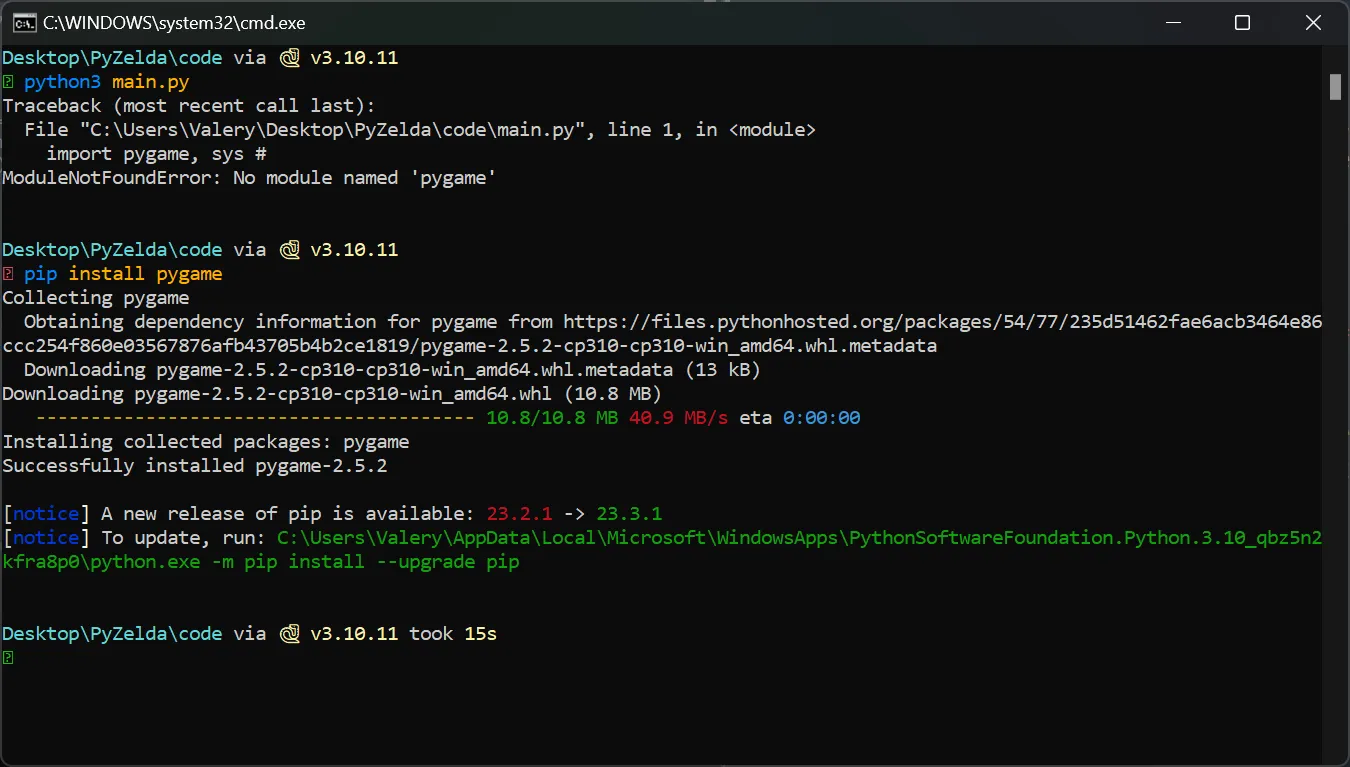
Task: Click the window title text 'C:\WINDOWS\system32\cmd.exe'
Action: (174, 22)
